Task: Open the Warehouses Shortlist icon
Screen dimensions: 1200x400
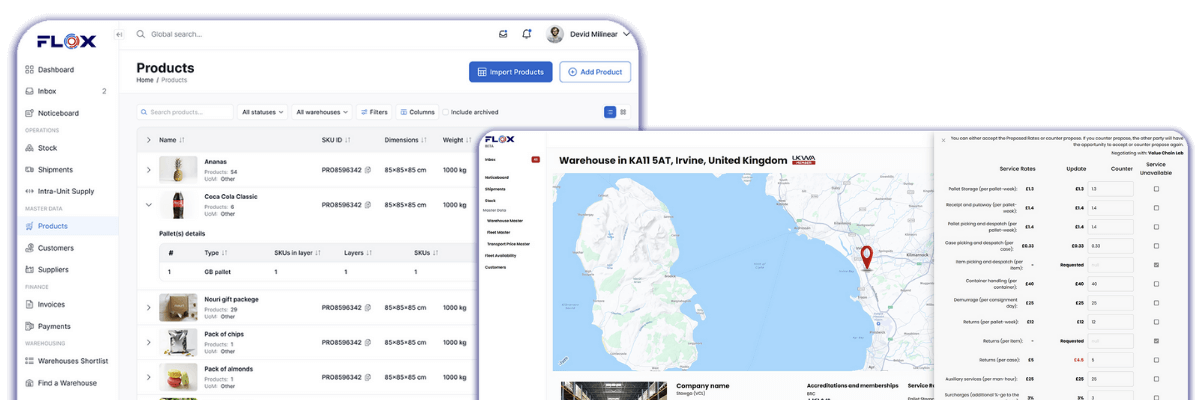Action: pyautogui.click(x=29, y=361)
